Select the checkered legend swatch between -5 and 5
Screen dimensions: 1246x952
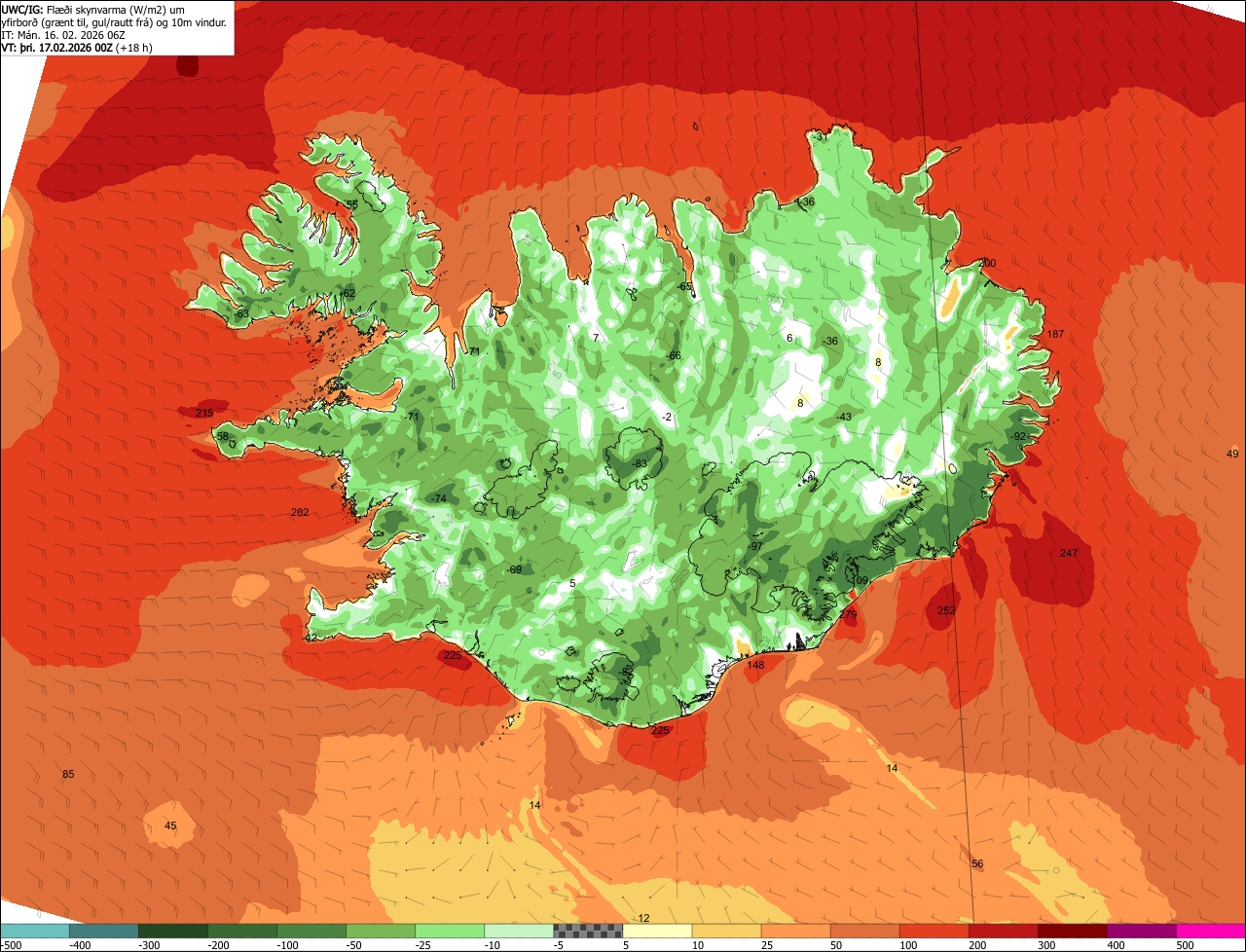[x=588, y=931]
